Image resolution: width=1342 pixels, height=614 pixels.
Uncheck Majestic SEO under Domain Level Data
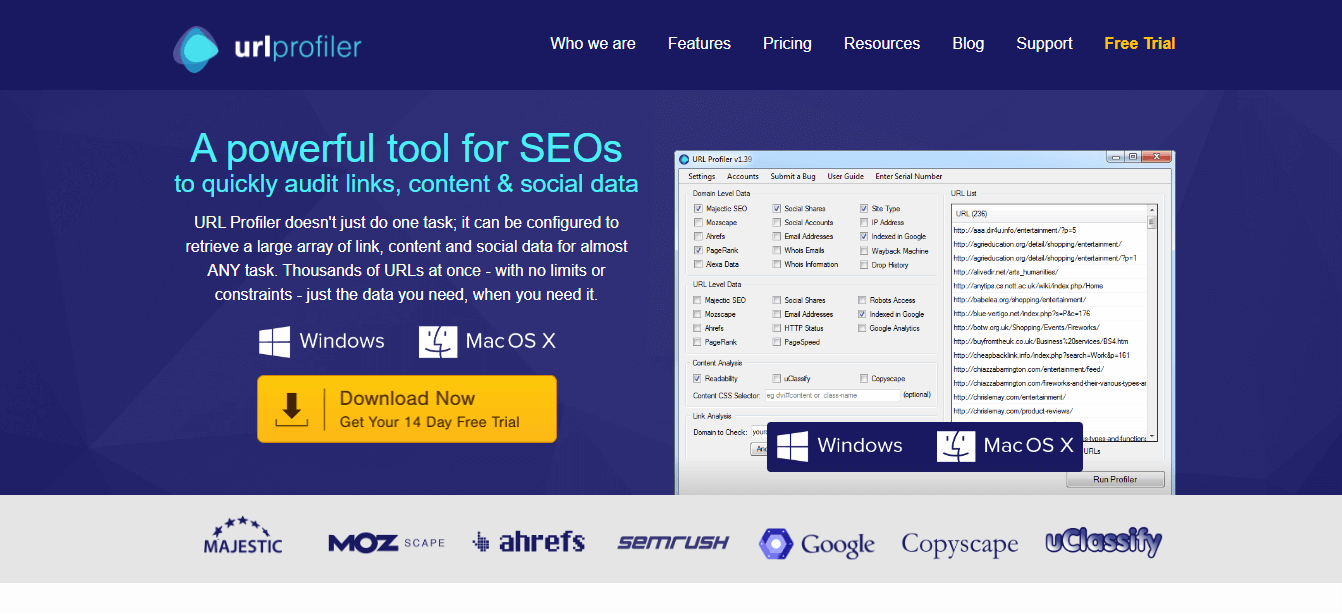click(698, 208)
